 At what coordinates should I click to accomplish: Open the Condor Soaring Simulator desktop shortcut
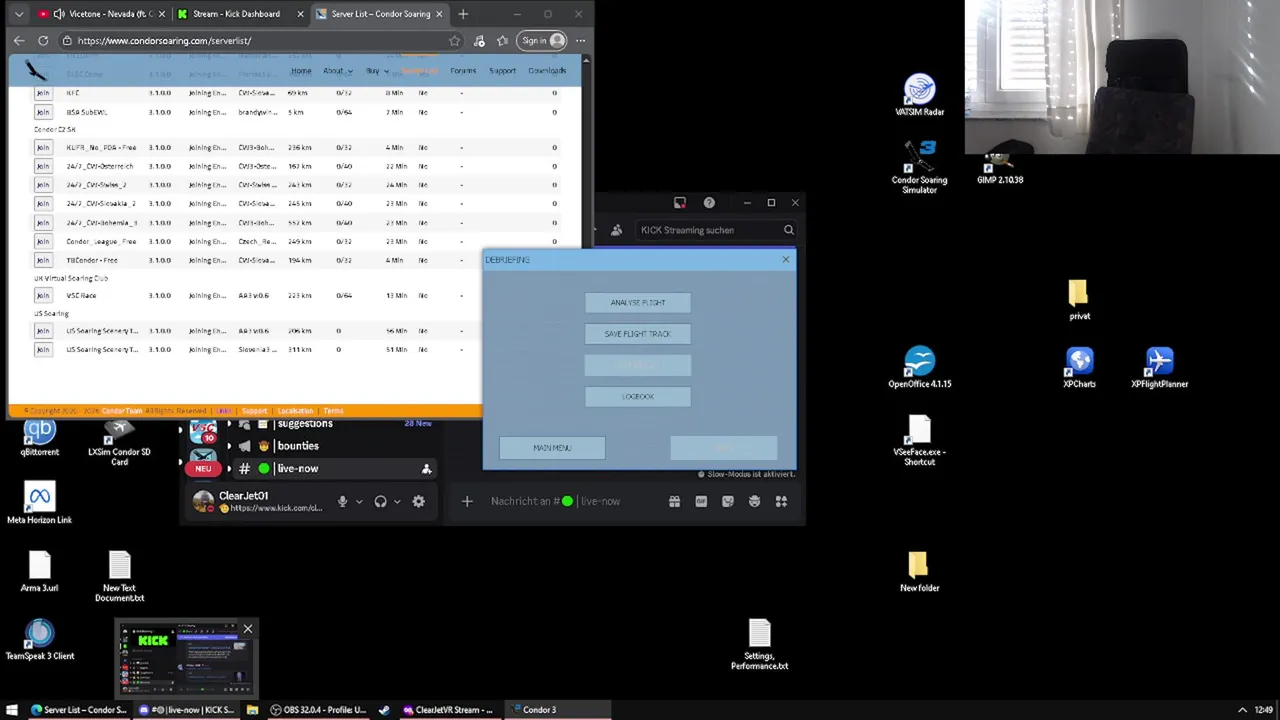point(919,166)
